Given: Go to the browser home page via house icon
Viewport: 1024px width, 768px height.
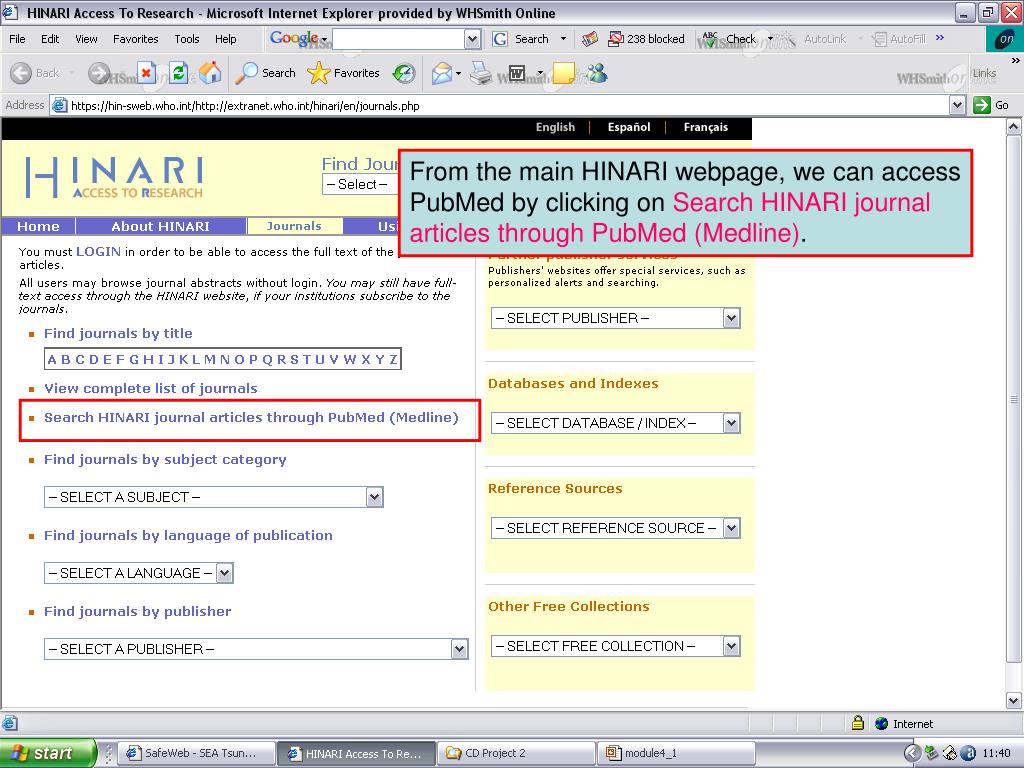Looking at the screenshot, I should pyautogui.click(x=210, y=73).
